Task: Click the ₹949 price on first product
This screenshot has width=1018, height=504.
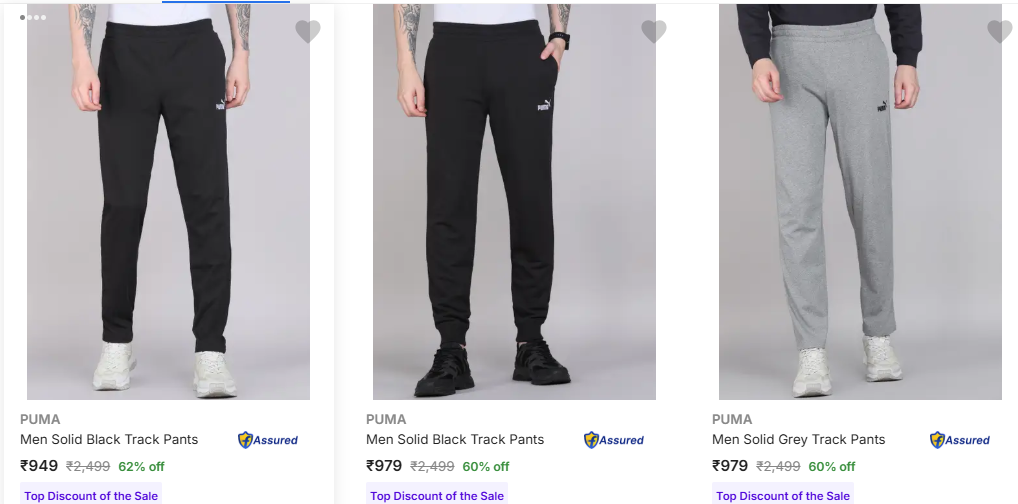Action: [x=39, y=465]
